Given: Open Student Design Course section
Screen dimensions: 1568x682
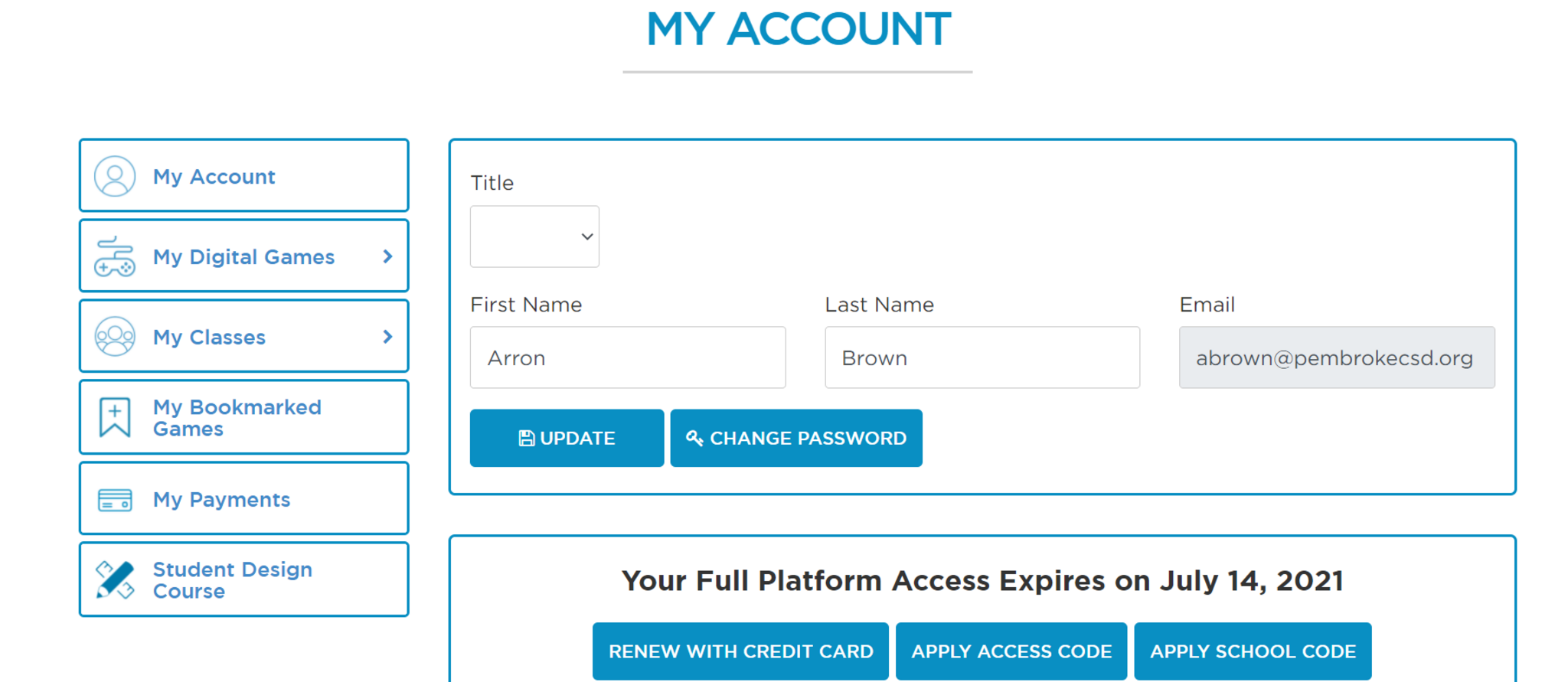Looking at the screenshot, I should (232, 580).
